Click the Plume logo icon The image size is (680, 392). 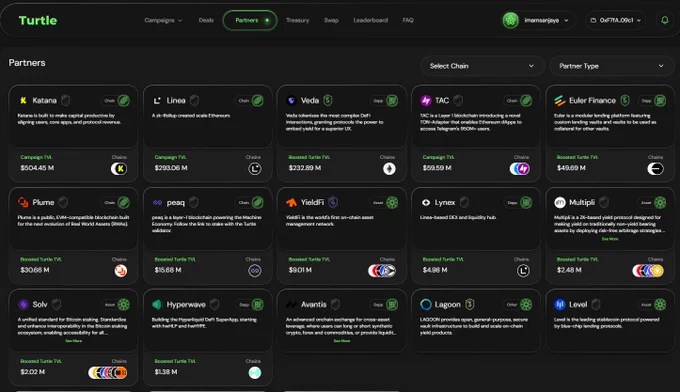point(23,202)
